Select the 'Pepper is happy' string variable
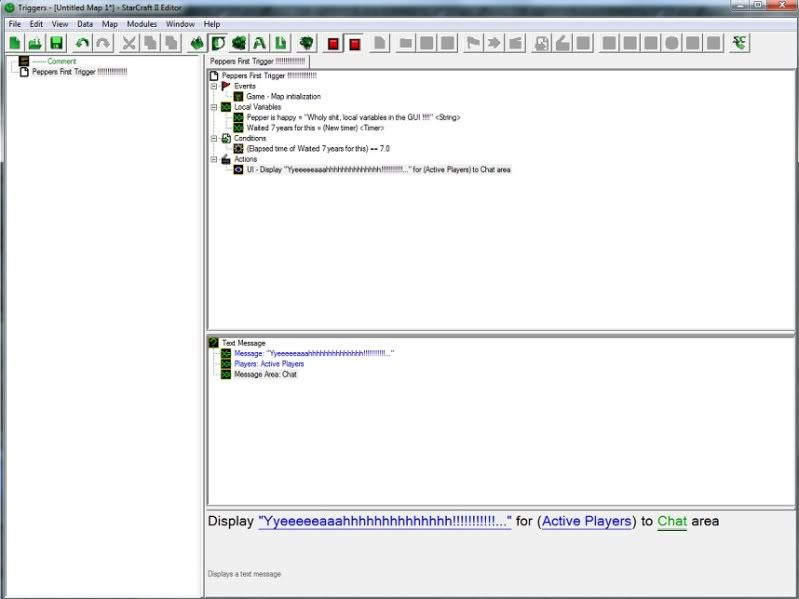The height and width of the screenshot is (599, 799). pos(353,117)
